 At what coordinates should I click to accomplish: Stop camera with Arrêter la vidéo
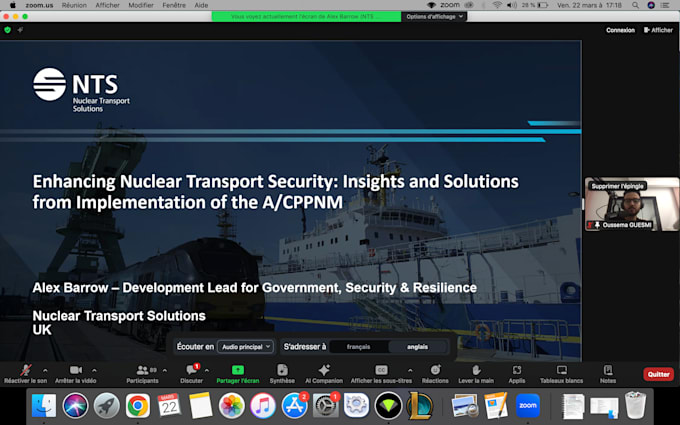[x=75, y=374]
